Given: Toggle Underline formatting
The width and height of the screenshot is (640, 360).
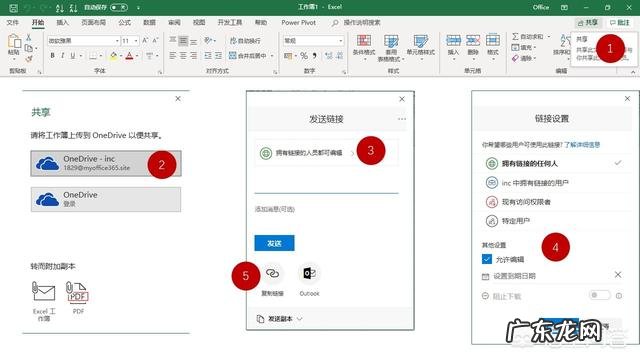Looking at the screenshot, I should tap(73, 56).
